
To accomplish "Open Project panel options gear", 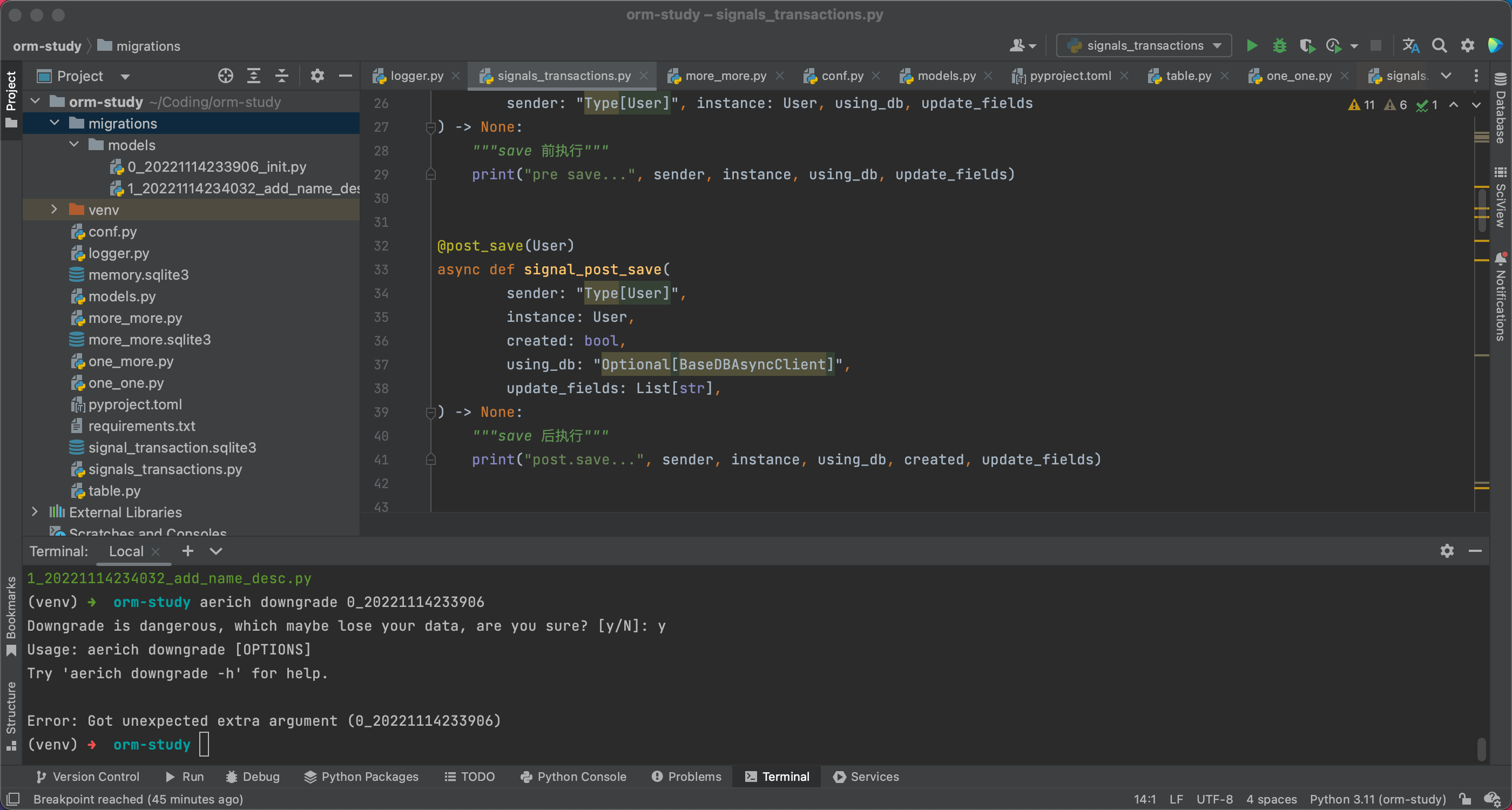I will 317,76.
